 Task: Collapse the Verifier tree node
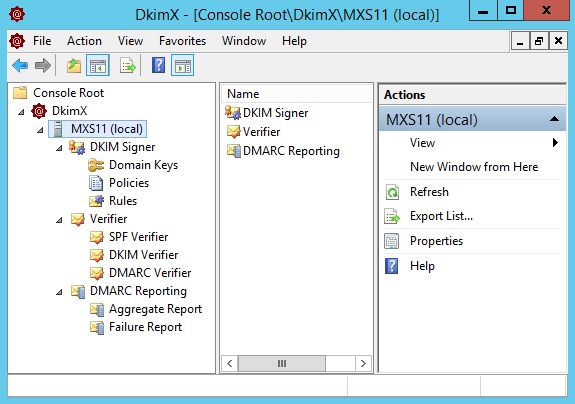click(59, 220)
